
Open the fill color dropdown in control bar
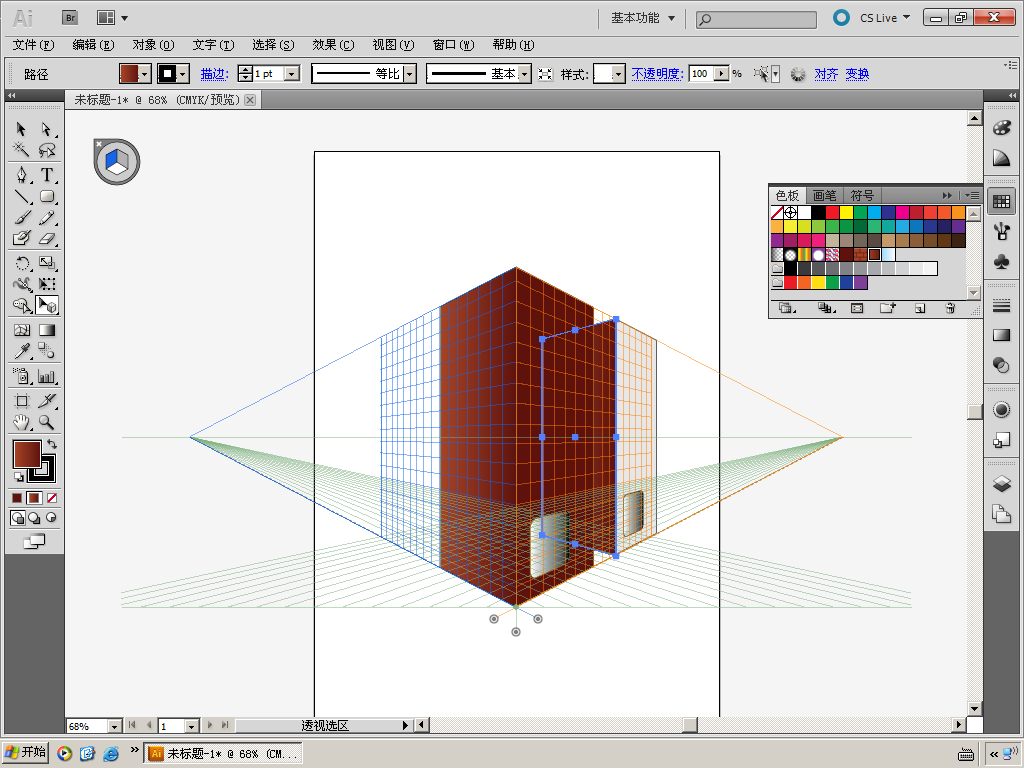[x=145, y=74]
